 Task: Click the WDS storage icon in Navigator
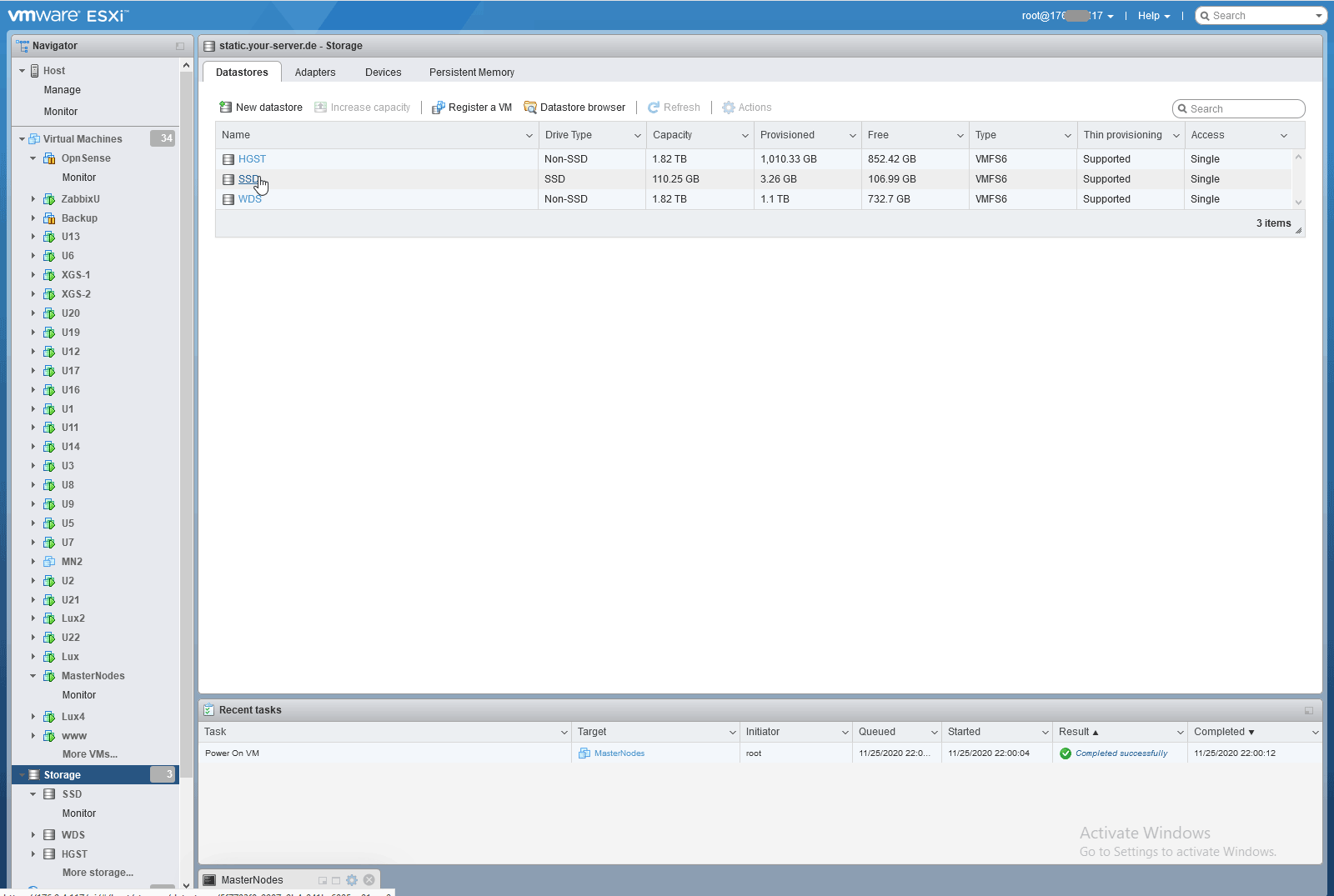(49, 835)
